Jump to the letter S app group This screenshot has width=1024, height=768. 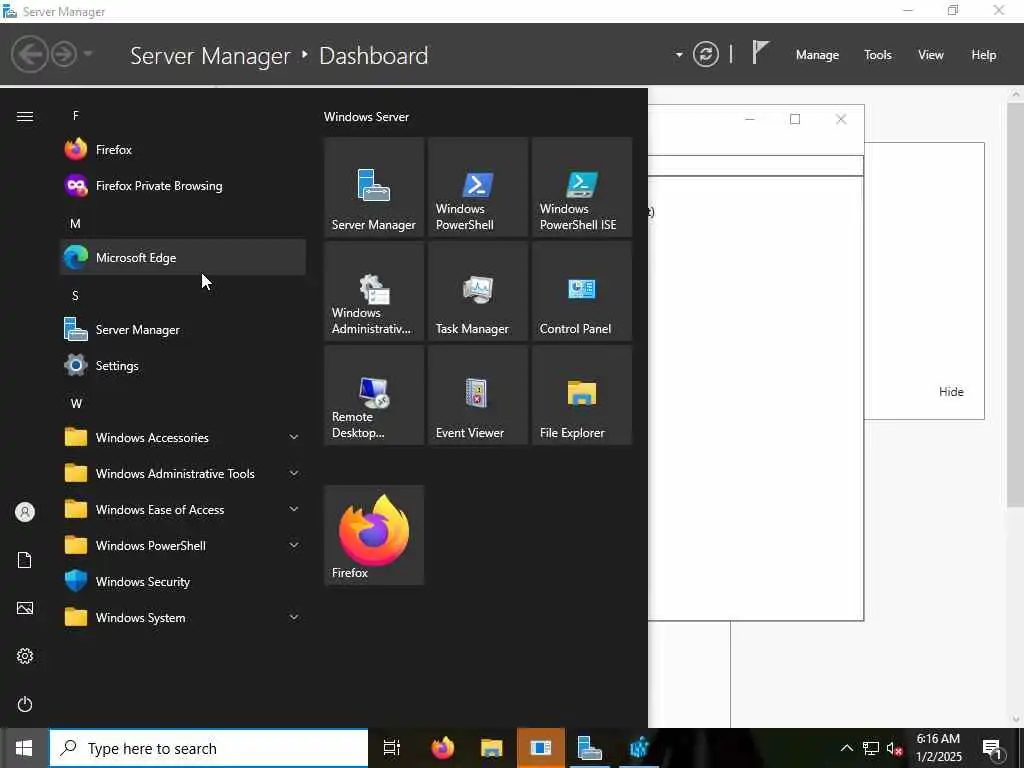[75, 295]
